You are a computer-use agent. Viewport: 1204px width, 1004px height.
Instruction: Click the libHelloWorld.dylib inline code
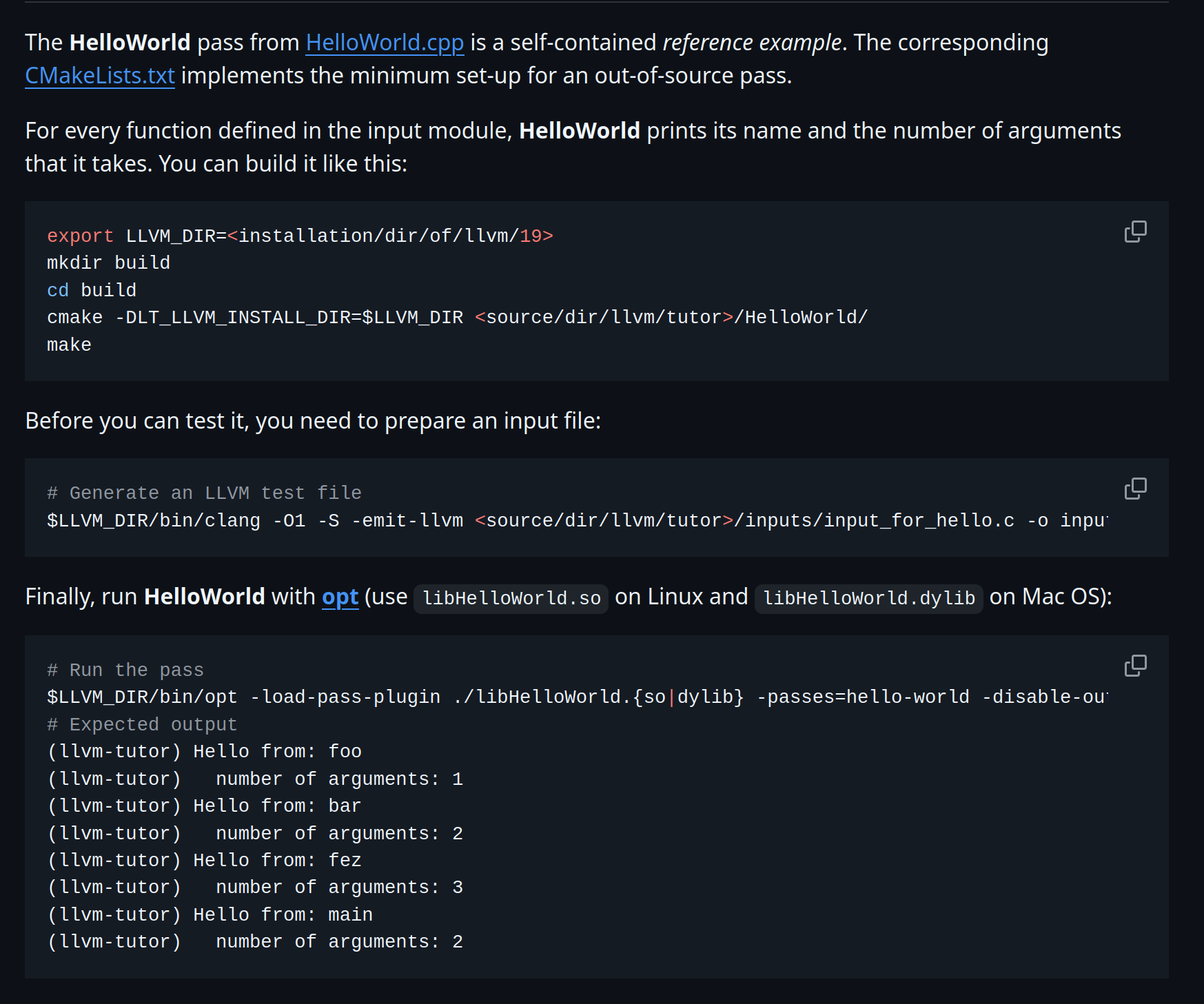click(x=869, y=598)
